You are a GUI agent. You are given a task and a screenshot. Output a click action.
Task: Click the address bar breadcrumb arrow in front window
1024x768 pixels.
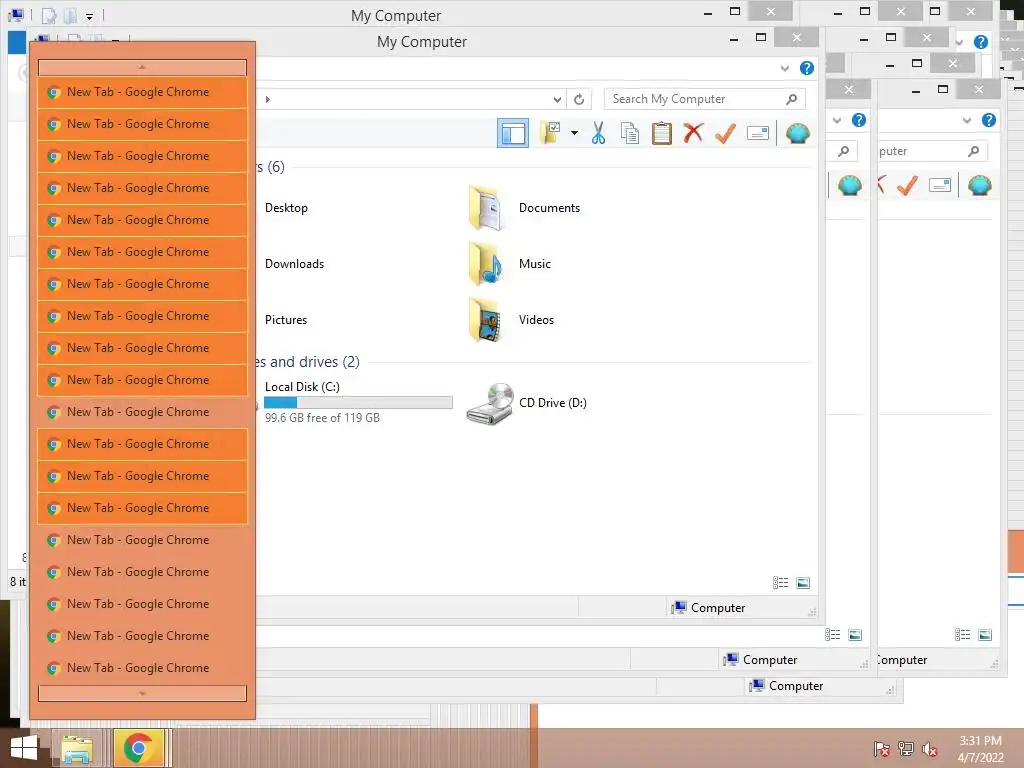[268, 99]
